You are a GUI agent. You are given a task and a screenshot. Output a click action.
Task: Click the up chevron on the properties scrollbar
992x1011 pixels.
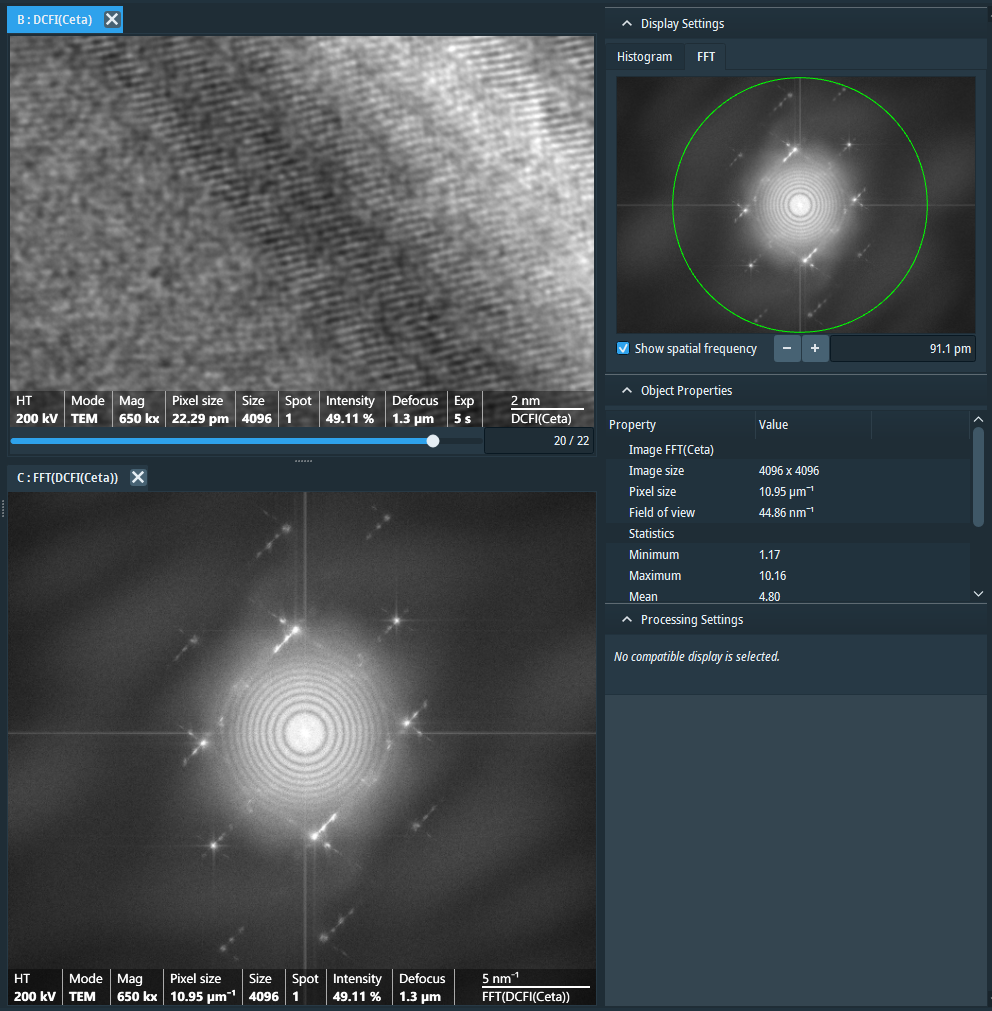pyautogui.click(x=978, y=418)
